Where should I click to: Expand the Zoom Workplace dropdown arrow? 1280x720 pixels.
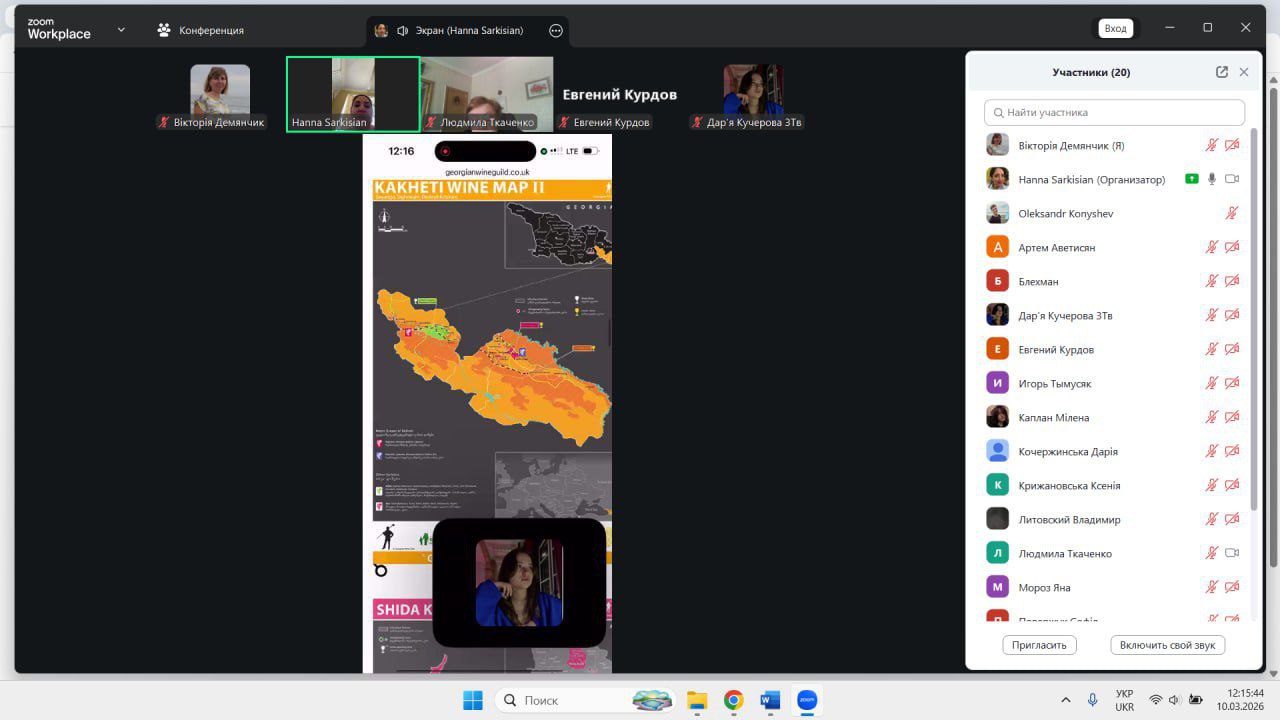click(x=121, y=30)
